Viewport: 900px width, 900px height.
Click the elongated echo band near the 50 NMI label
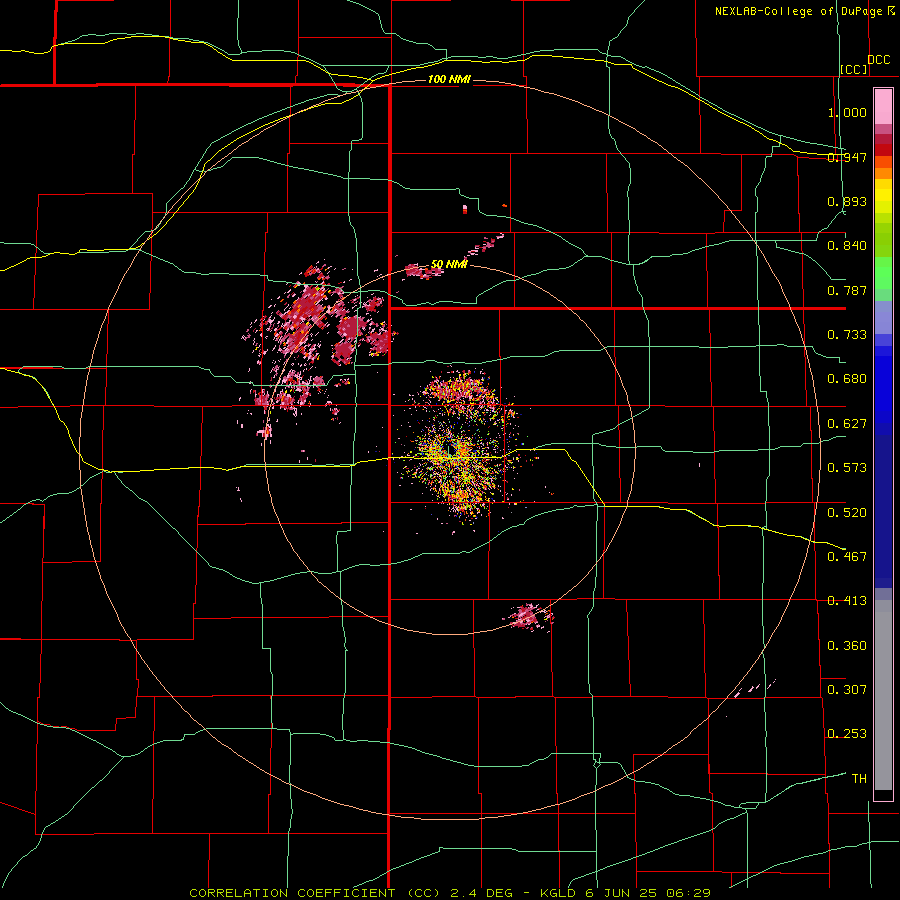[x=425, y=271]
